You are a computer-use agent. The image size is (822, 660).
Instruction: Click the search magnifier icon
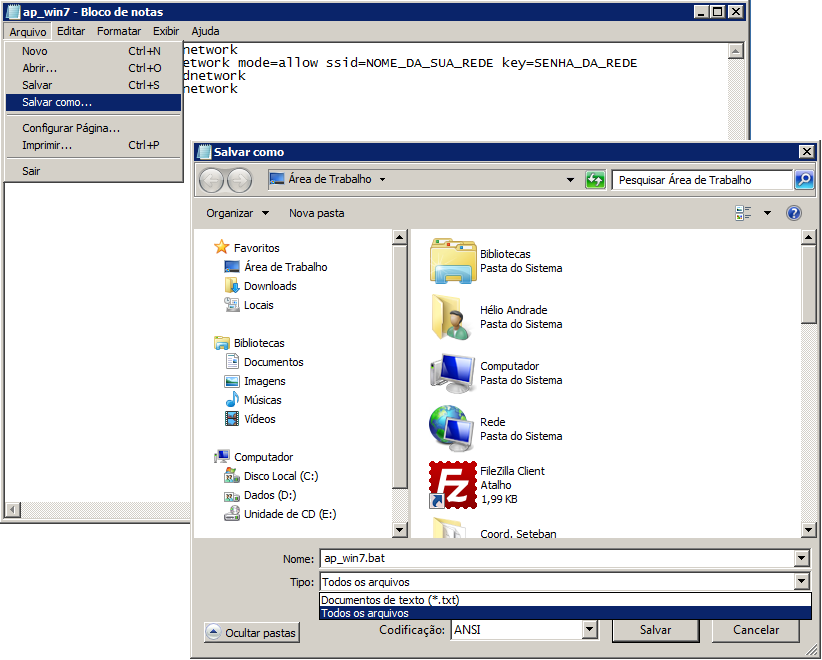(803, 180)
